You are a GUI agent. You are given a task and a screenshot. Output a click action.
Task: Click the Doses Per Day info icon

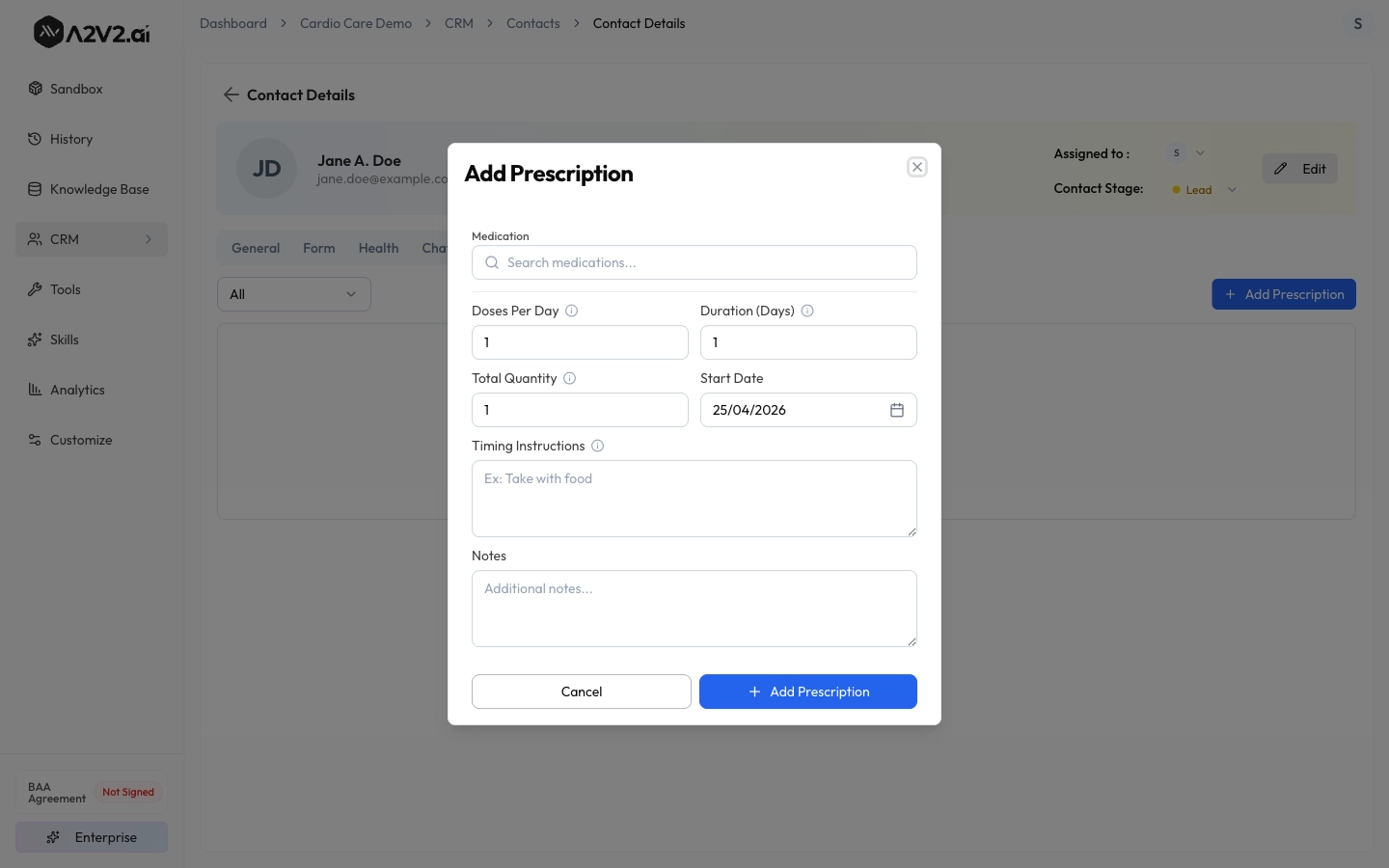coord(572,311)
